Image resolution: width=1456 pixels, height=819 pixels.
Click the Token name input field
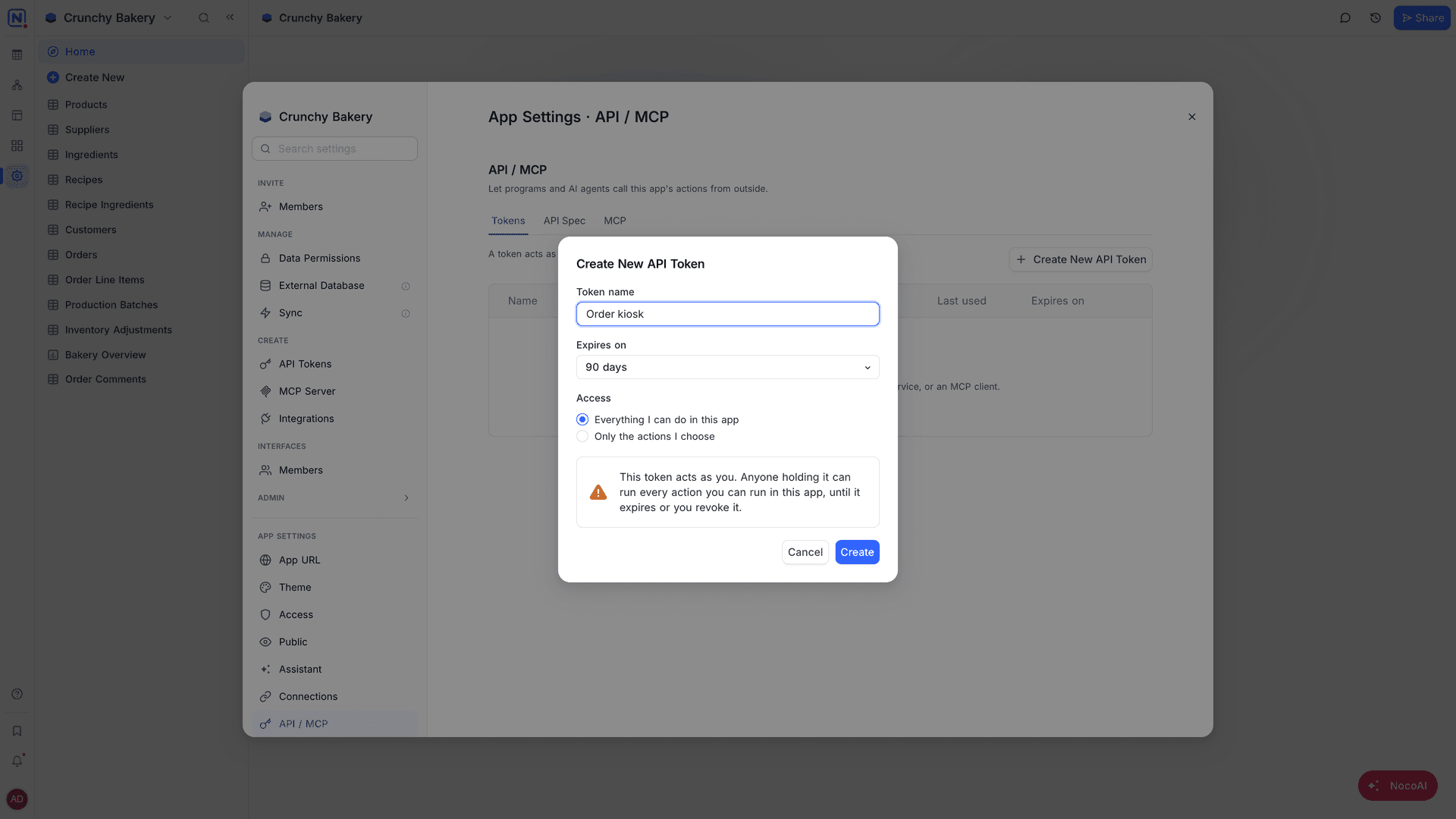pos(728,314)
